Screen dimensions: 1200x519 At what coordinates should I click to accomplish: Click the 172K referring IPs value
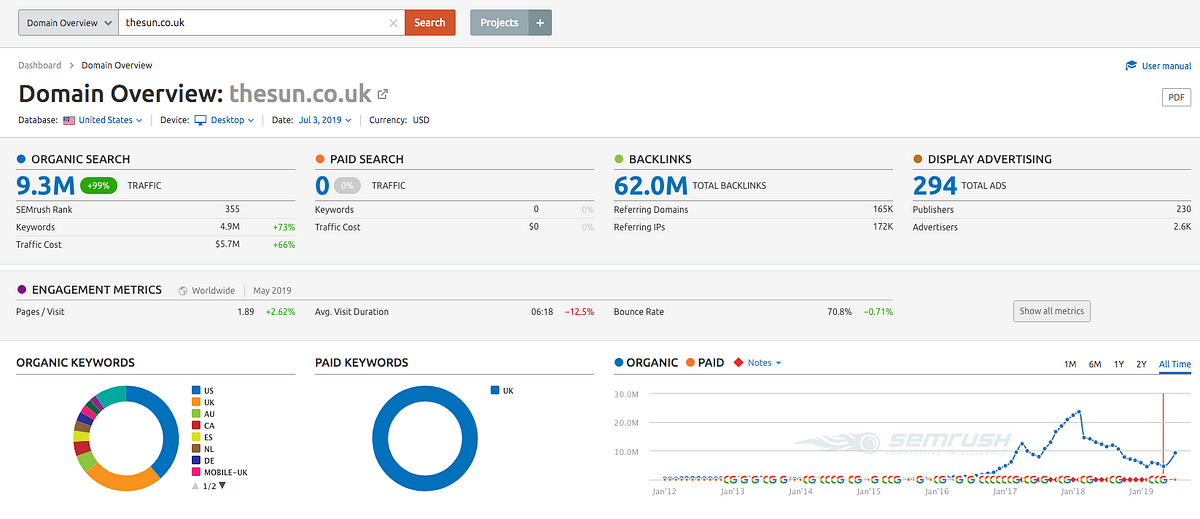tap(882, 227)
